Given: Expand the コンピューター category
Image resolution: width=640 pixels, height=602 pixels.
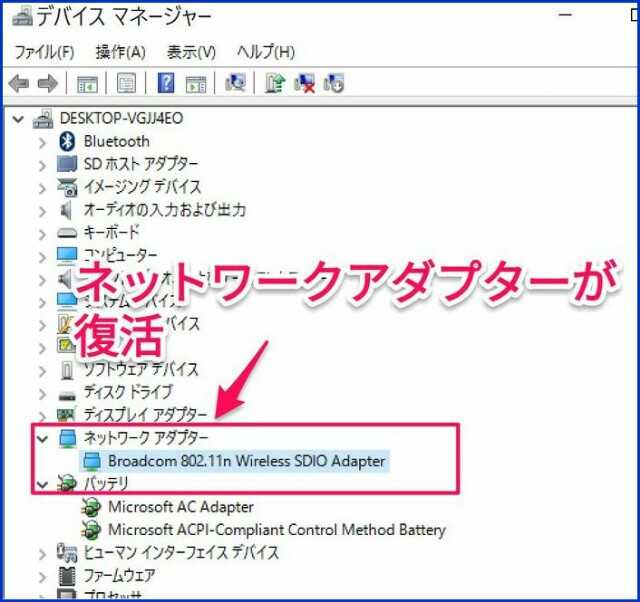Looking at the screenshot, I should pyautogui.click(x=42, y=257).
